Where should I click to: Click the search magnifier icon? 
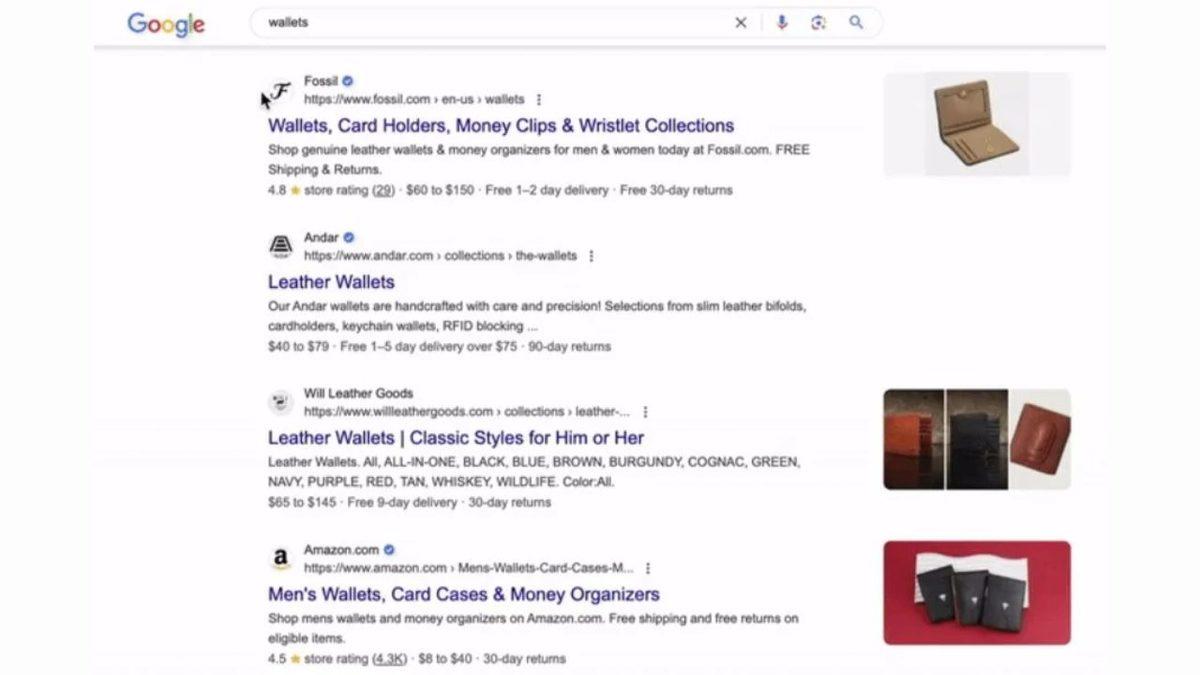[857, 22]
